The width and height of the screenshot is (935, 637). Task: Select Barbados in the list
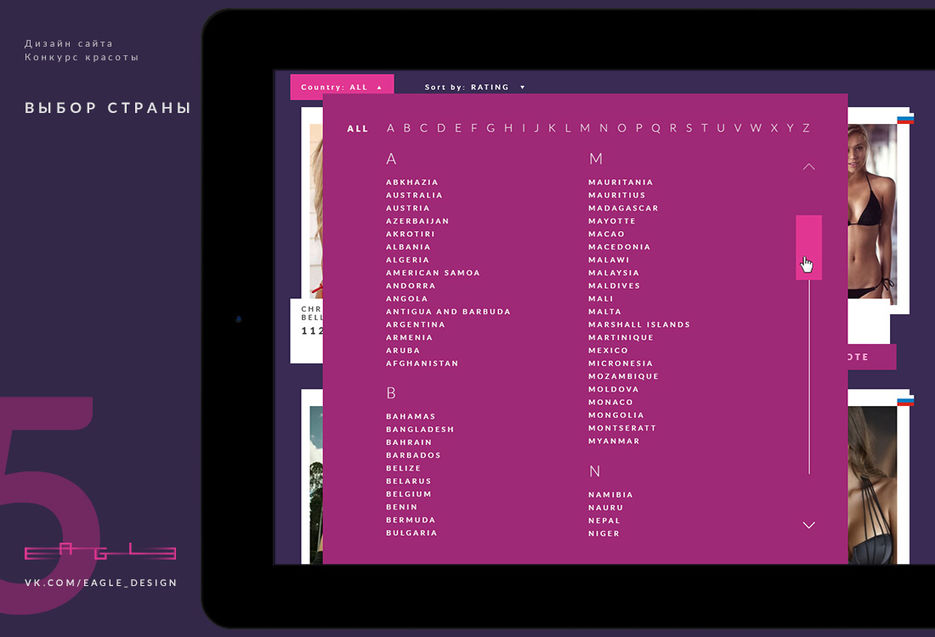413,455
